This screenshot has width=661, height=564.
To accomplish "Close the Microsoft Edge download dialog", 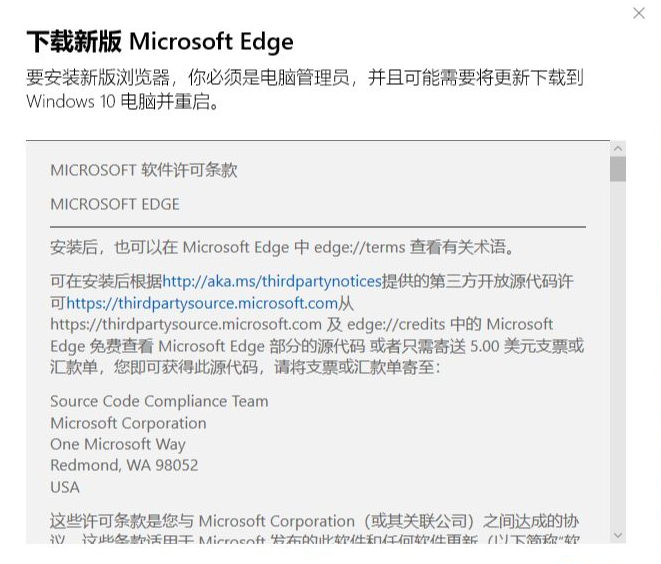I will tap(639, 13).
